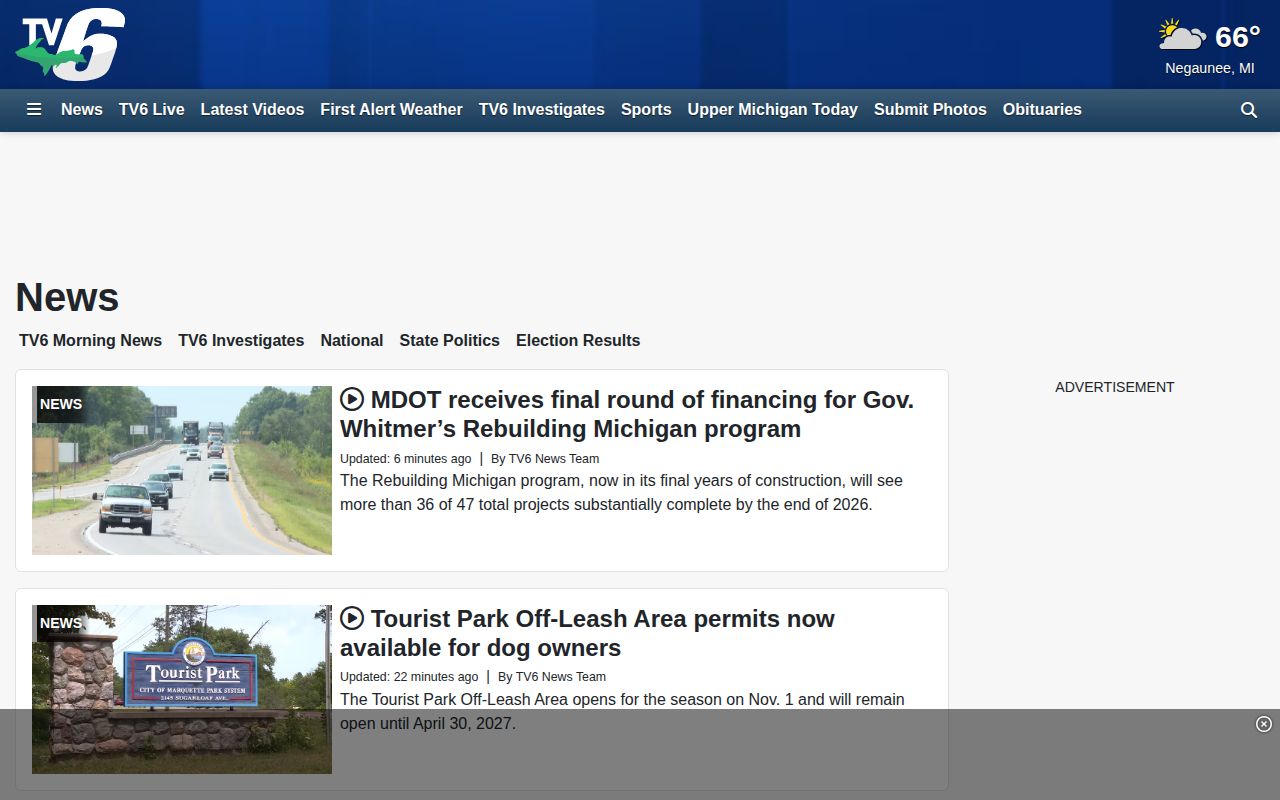The width and height of the screenshot is (1280, 800).
Task: Click the MDOT article summary text
Action: click(x=621, y=492)
